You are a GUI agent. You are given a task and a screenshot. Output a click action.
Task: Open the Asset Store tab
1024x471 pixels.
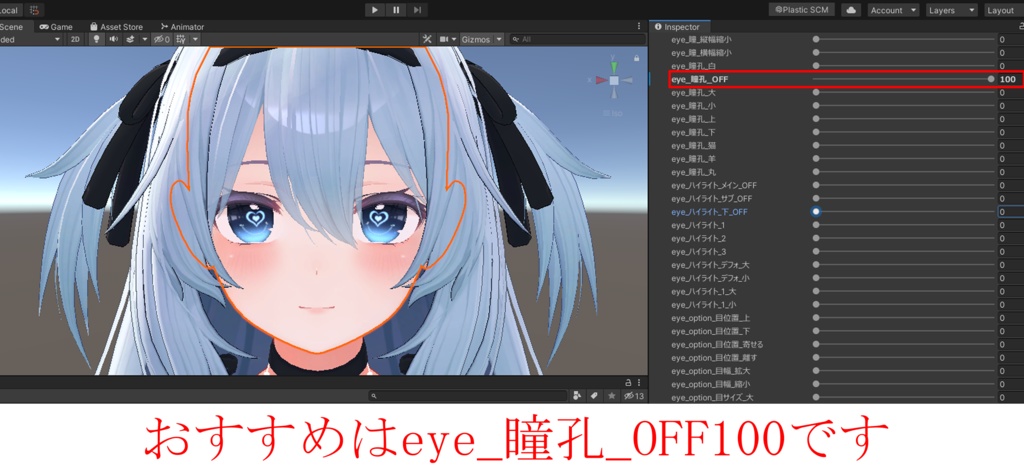tap(116, 27)
